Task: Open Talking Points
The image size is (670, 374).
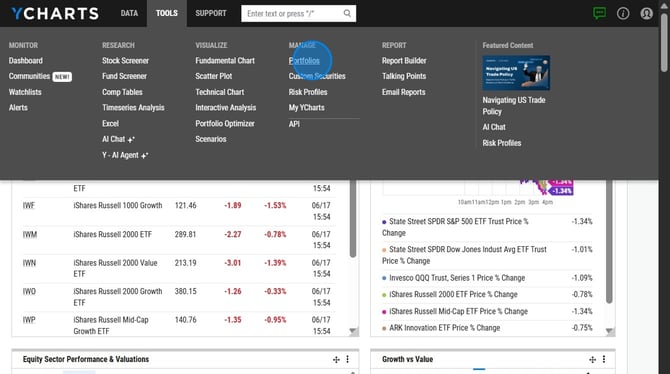Action: coord(404,76)
